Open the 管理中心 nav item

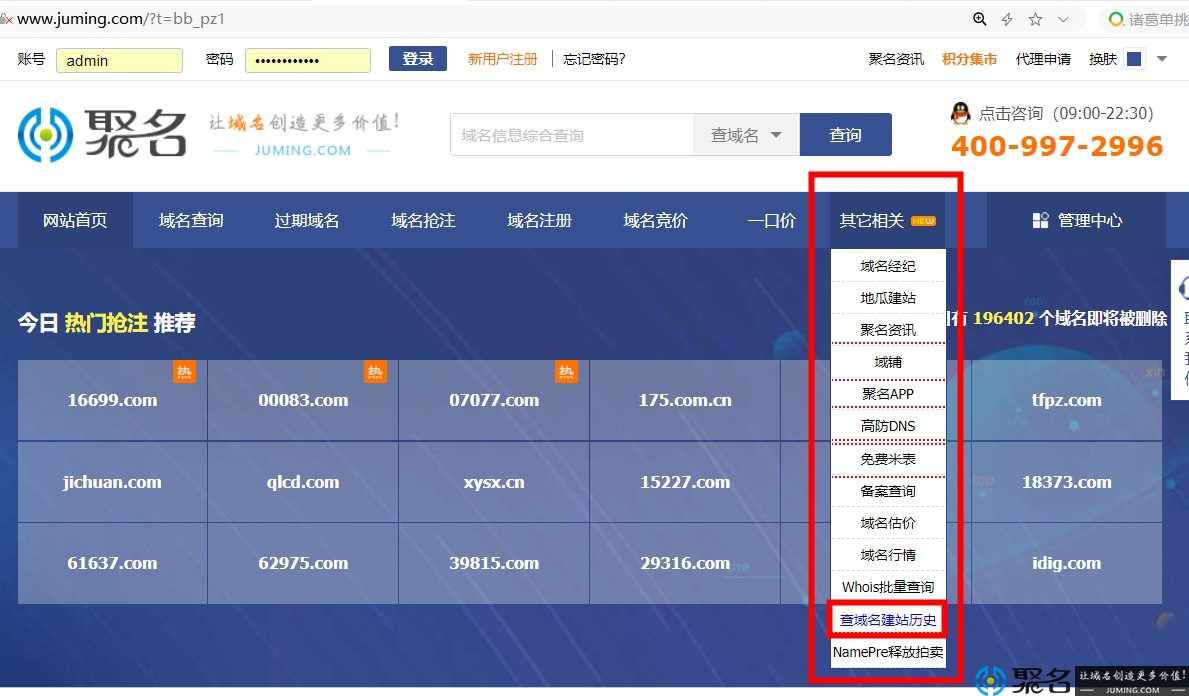1078,221
